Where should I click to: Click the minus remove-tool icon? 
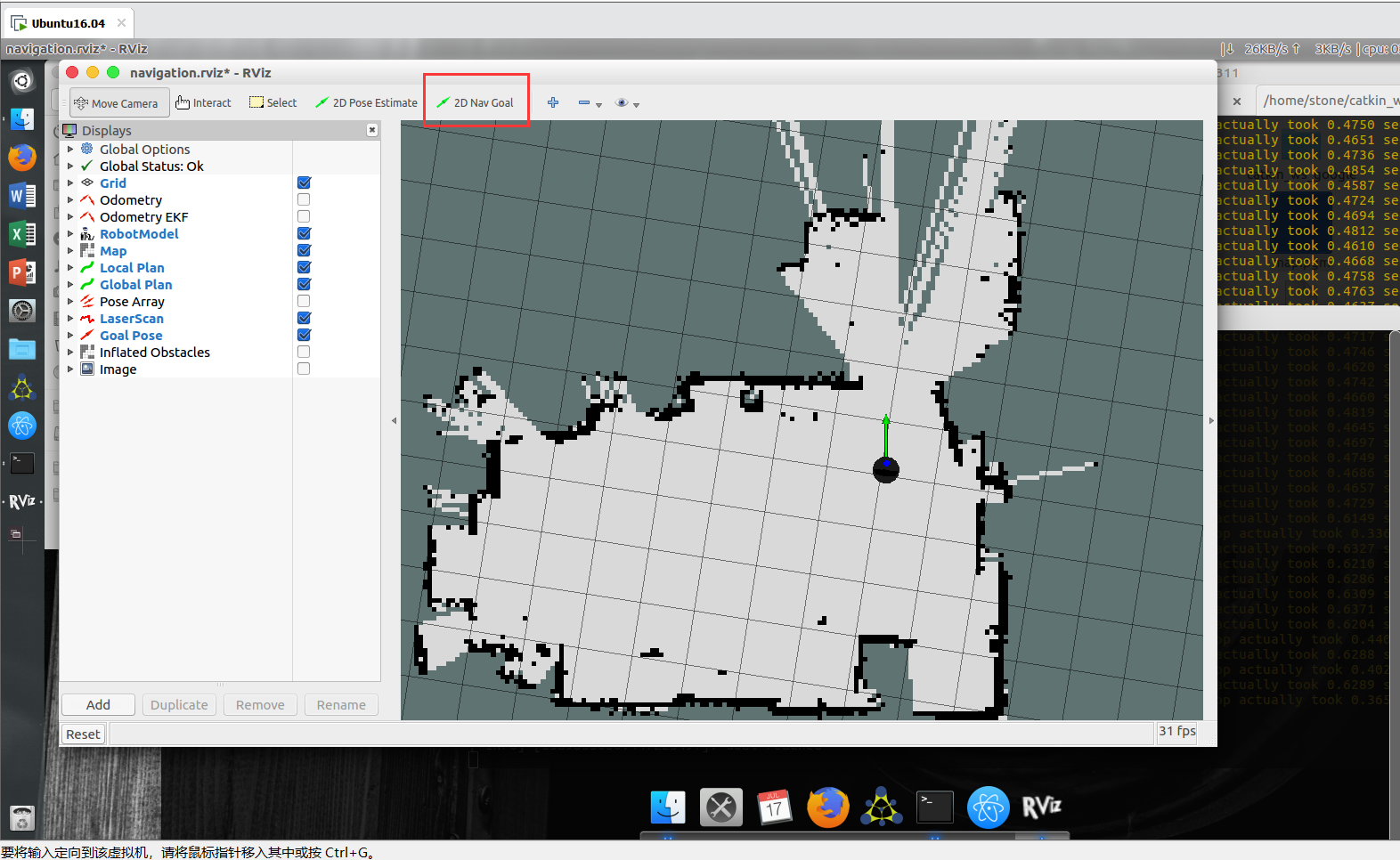pyautogui.click(x=583, y=102)
